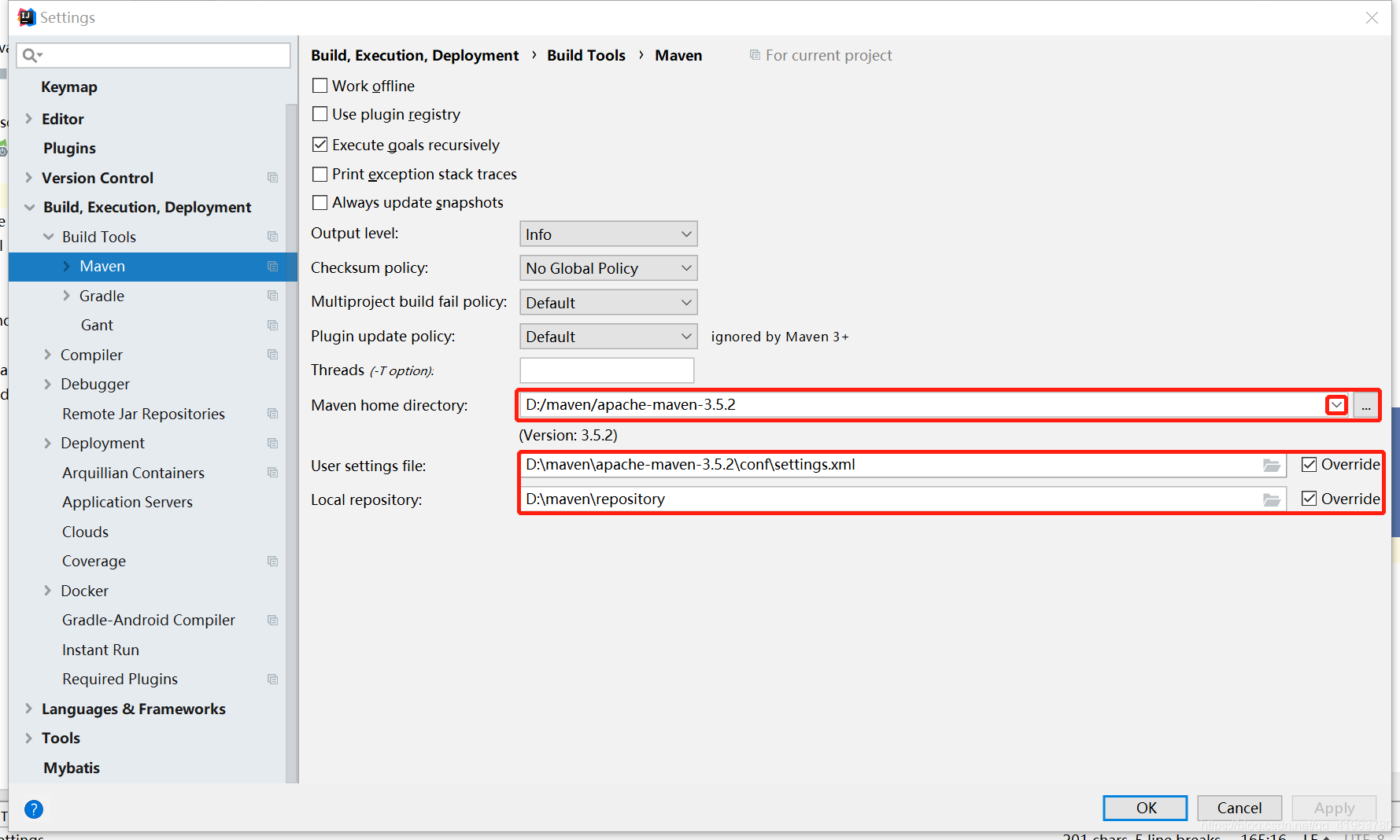Click the folder icon for User settings file
The image size is (1400, 840).
(x=1271, y=465)
